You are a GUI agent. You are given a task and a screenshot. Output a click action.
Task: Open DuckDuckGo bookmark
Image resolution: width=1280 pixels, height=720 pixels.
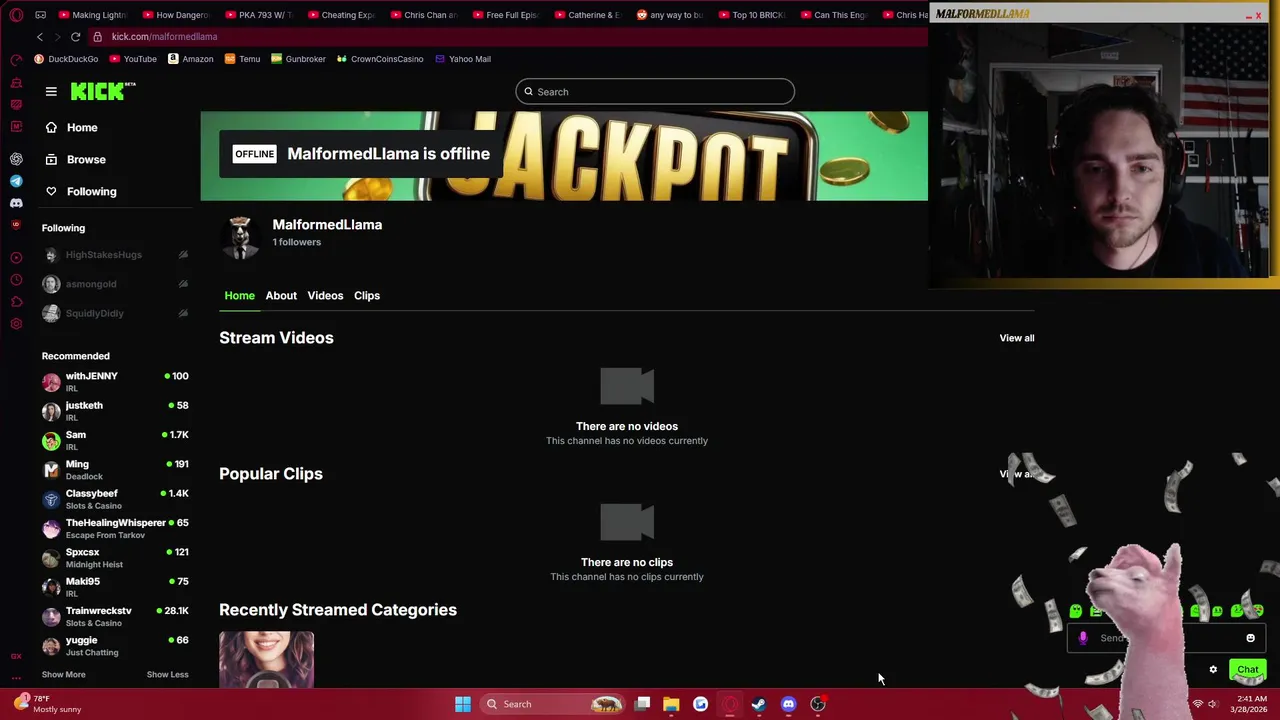[66, 59]
